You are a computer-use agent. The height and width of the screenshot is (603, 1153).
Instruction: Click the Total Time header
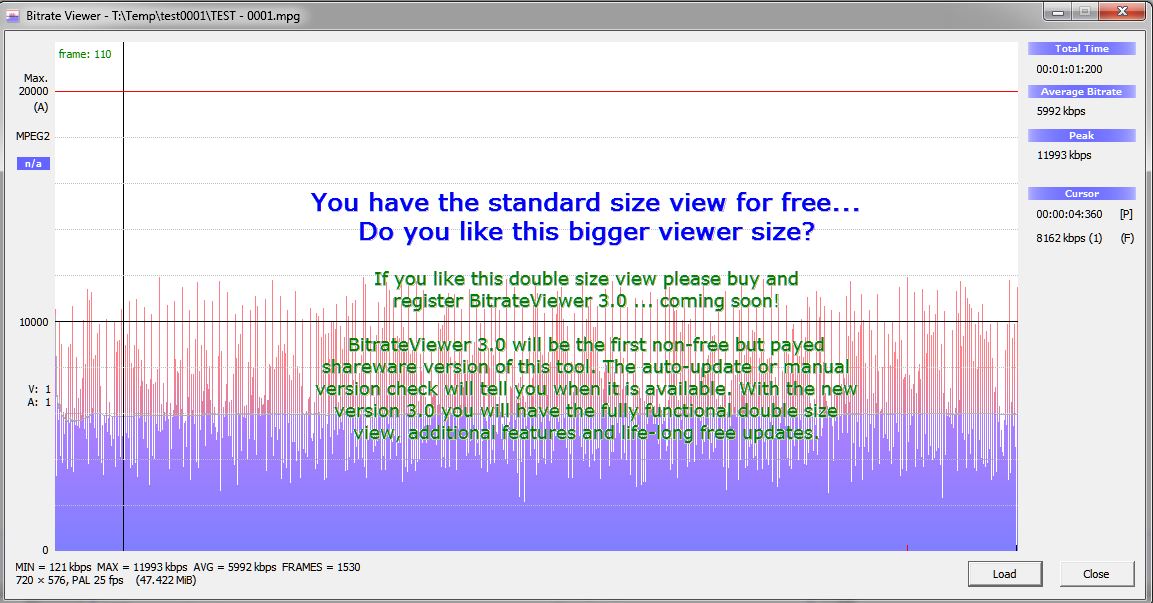1082,49
